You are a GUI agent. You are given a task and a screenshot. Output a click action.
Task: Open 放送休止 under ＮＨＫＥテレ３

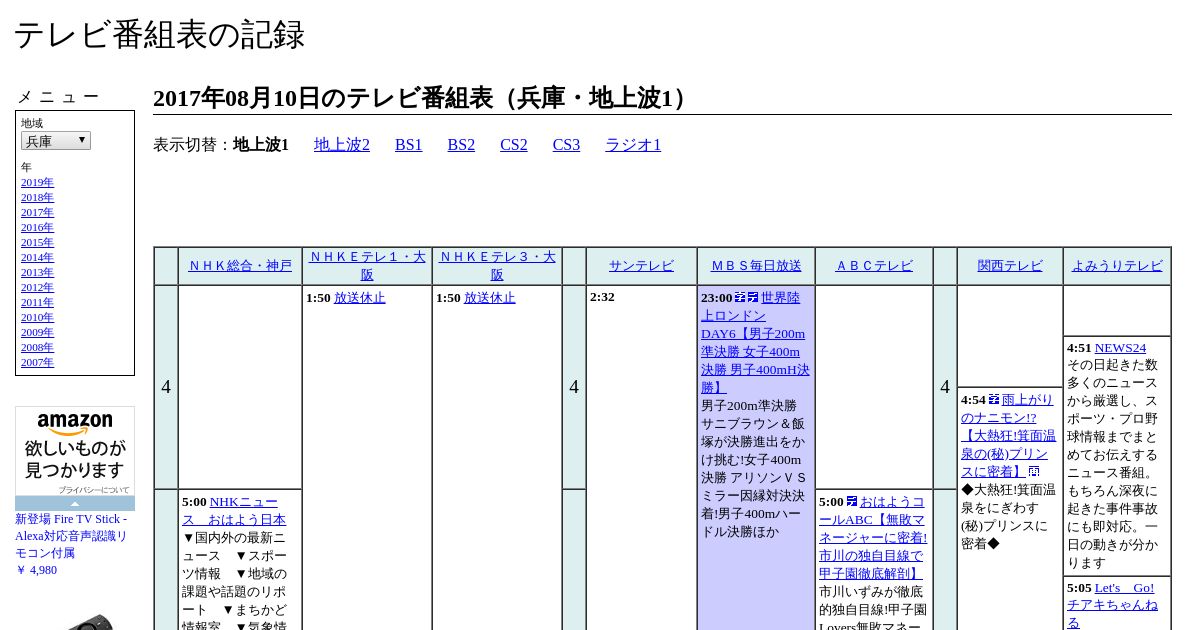pyautogui.click(x=489, y=298)
